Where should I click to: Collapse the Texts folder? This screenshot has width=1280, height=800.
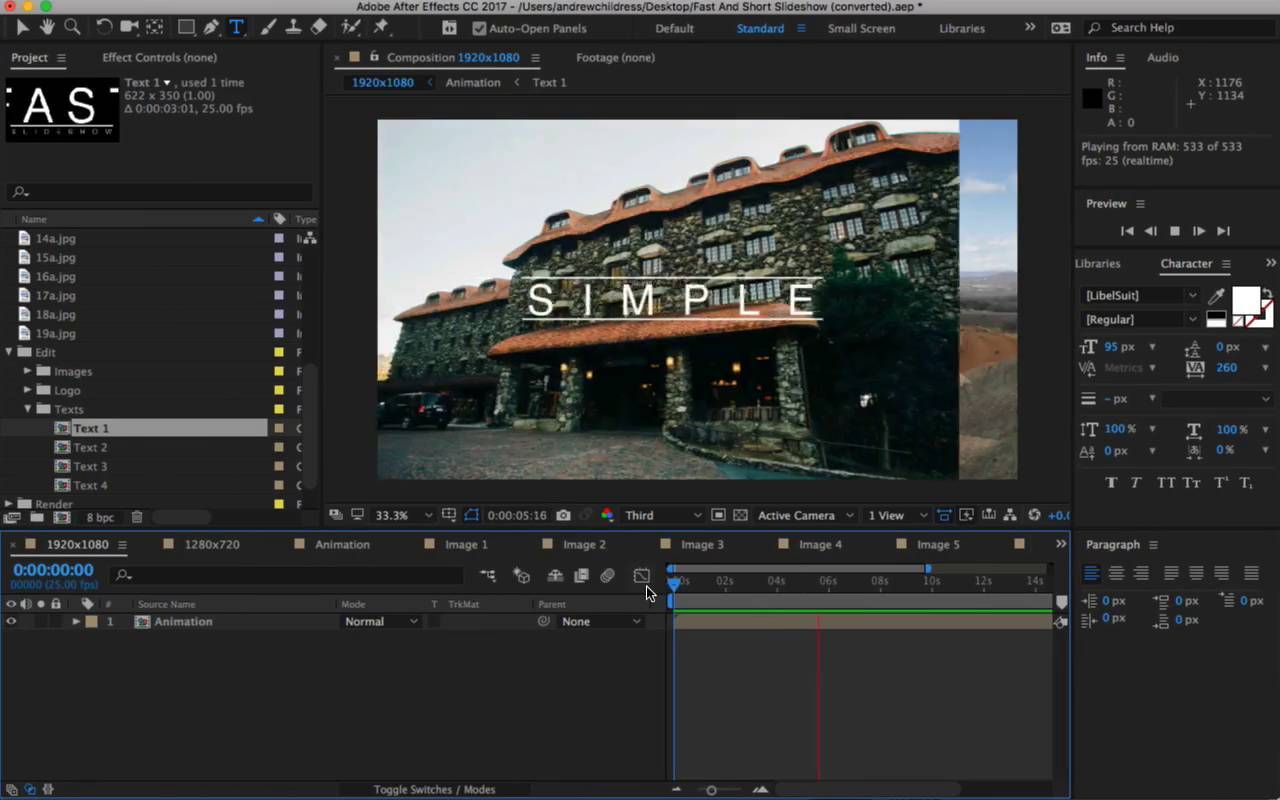pos(28,409)
